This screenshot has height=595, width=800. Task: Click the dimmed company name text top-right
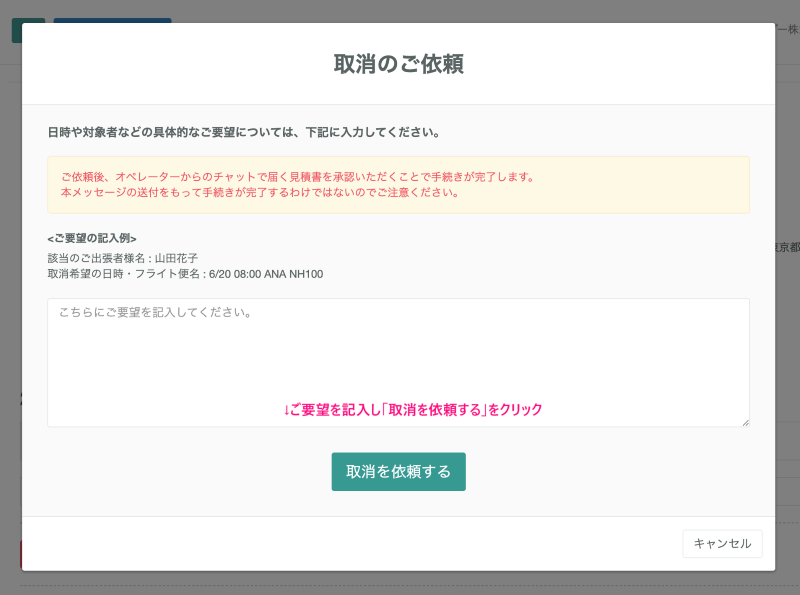coord(787,30)
